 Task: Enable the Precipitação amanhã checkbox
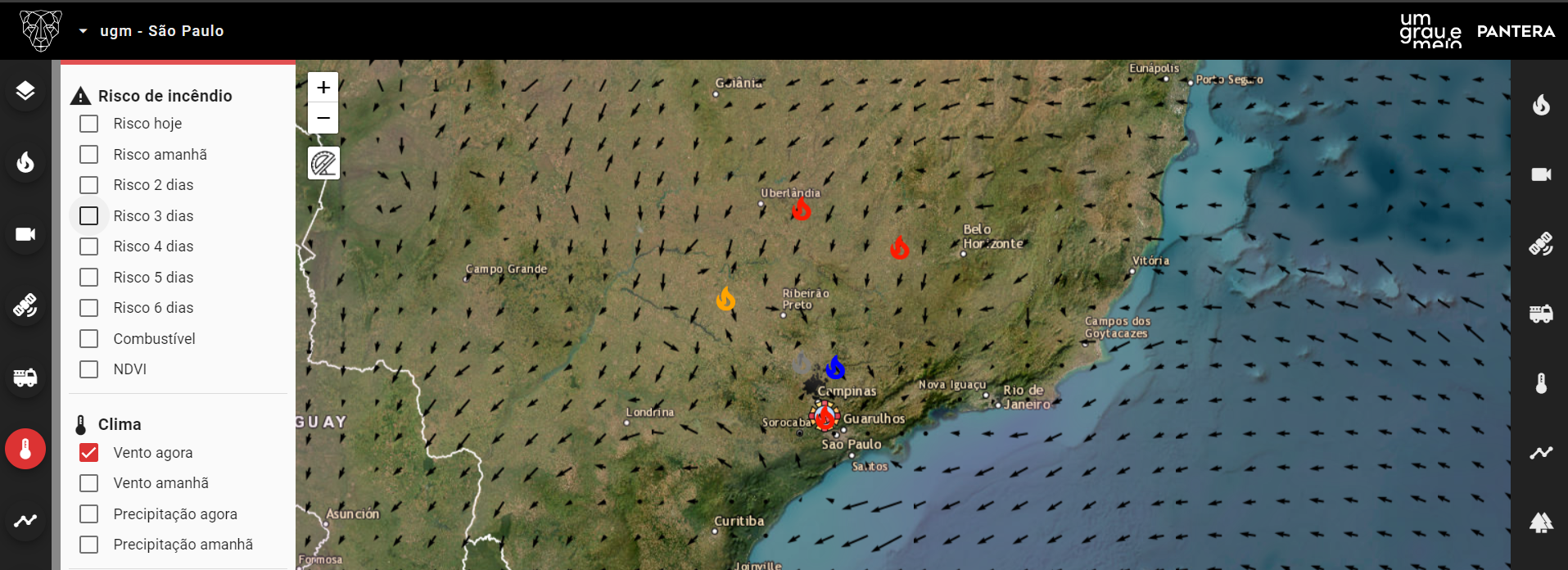point(88,545)
